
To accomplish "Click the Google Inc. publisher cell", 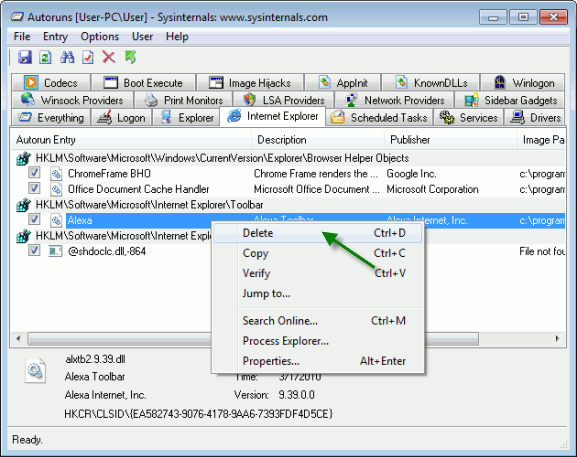I will (411, 173).
